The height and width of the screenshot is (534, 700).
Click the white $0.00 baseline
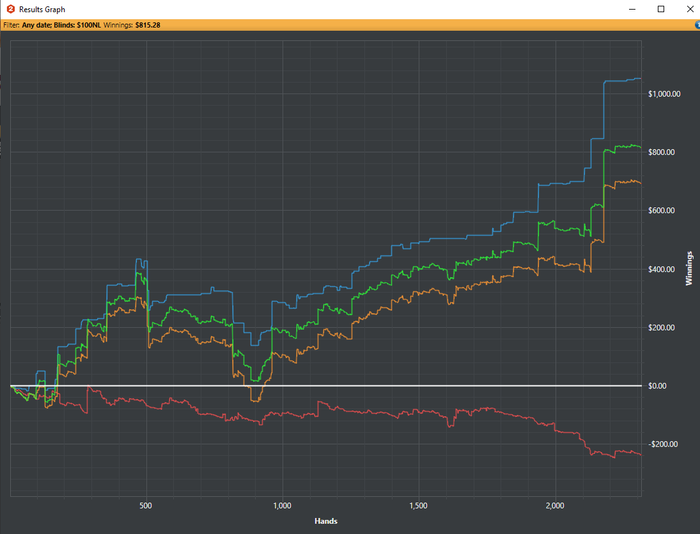[326, 385]
